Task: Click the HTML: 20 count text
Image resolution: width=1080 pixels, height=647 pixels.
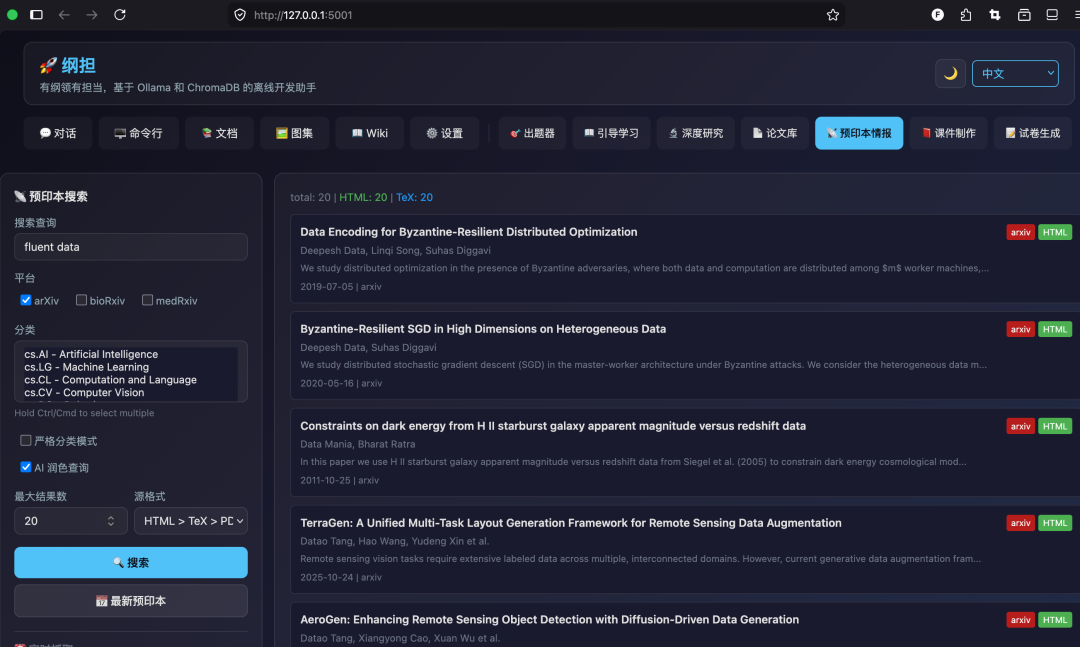Action: [363, 197]
